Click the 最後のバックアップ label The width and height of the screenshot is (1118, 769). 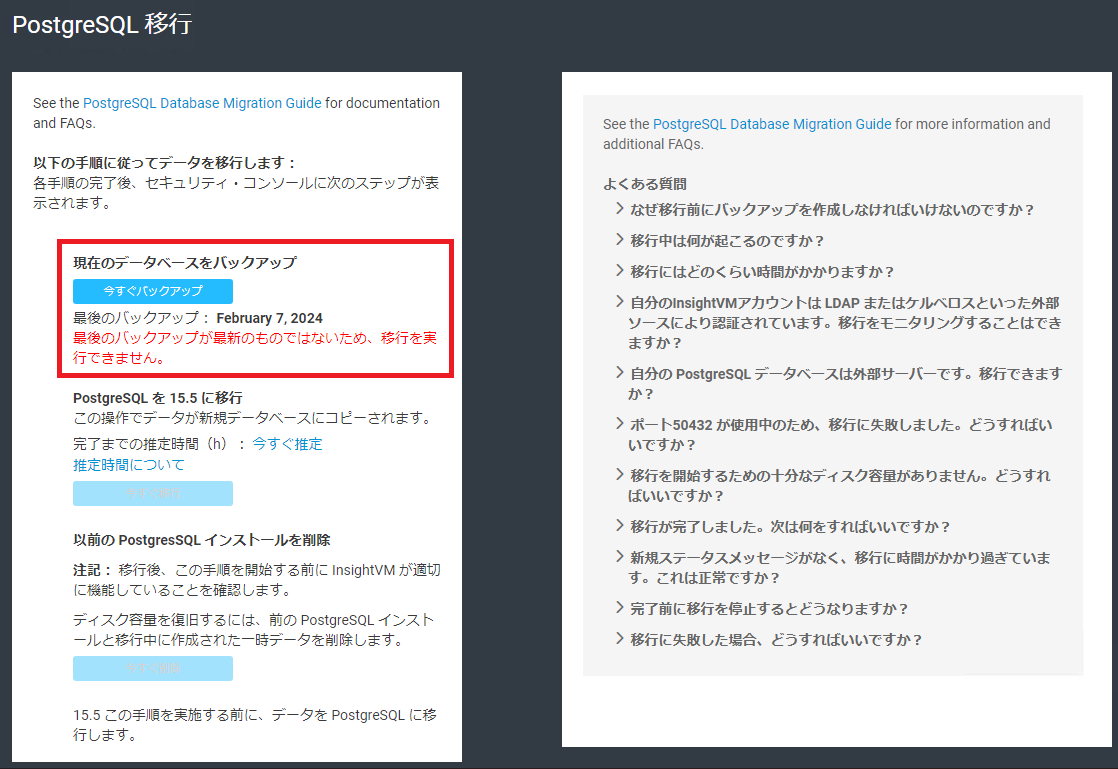point(141,318)
